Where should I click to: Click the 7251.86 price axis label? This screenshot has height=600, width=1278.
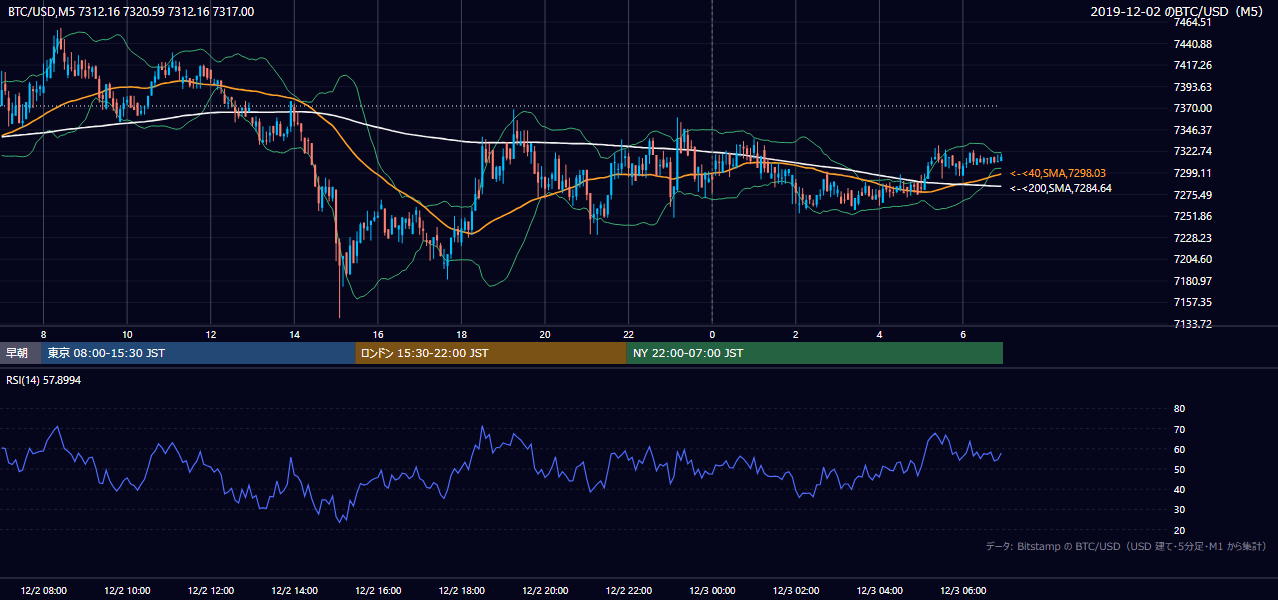(x=1193, y=216)
